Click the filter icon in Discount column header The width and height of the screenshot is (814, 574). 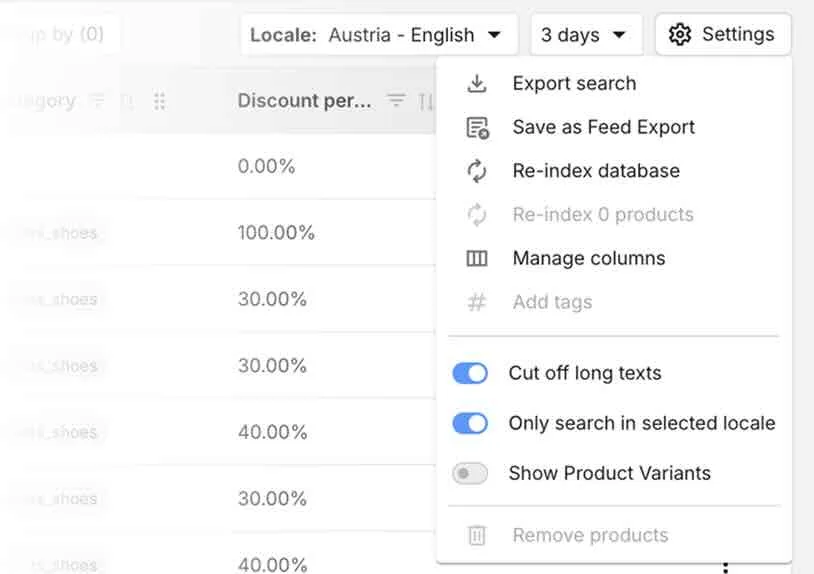coord(397,101)
